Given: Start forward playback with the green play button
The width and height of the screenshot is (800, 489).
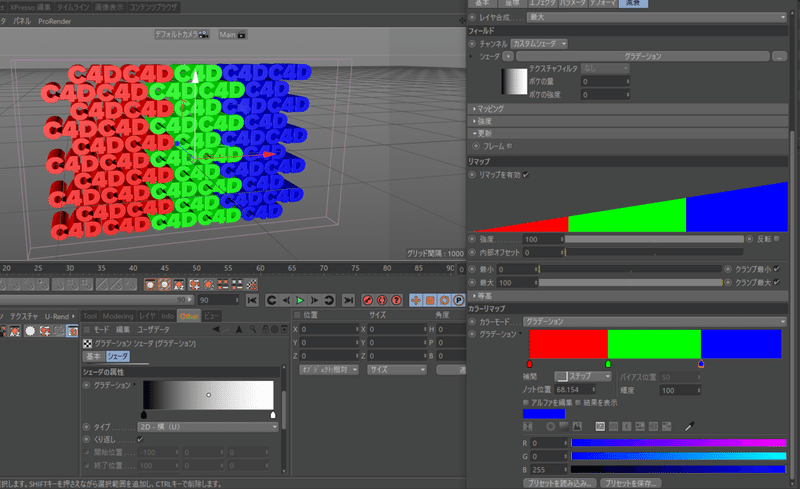Looking at the screenshot, I should tap(300, 300).
